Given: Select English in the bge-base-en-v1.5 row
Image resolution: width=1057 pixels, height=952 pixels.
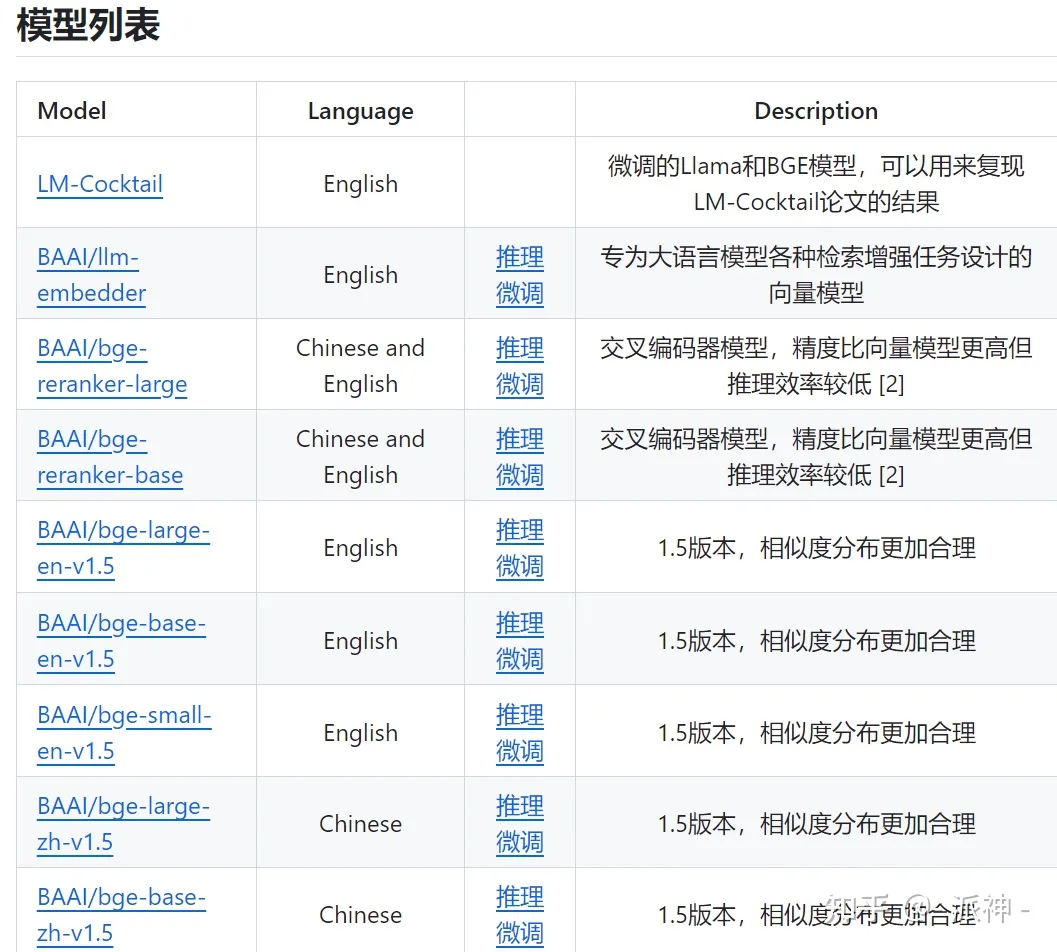Looking at the screenshot, I should (361, 641).
